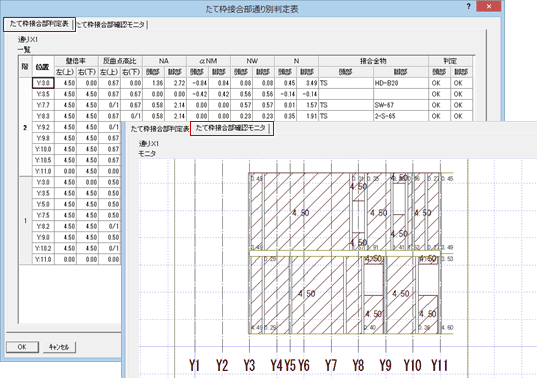Select the Y:7.7 position cell

[43, 105]
